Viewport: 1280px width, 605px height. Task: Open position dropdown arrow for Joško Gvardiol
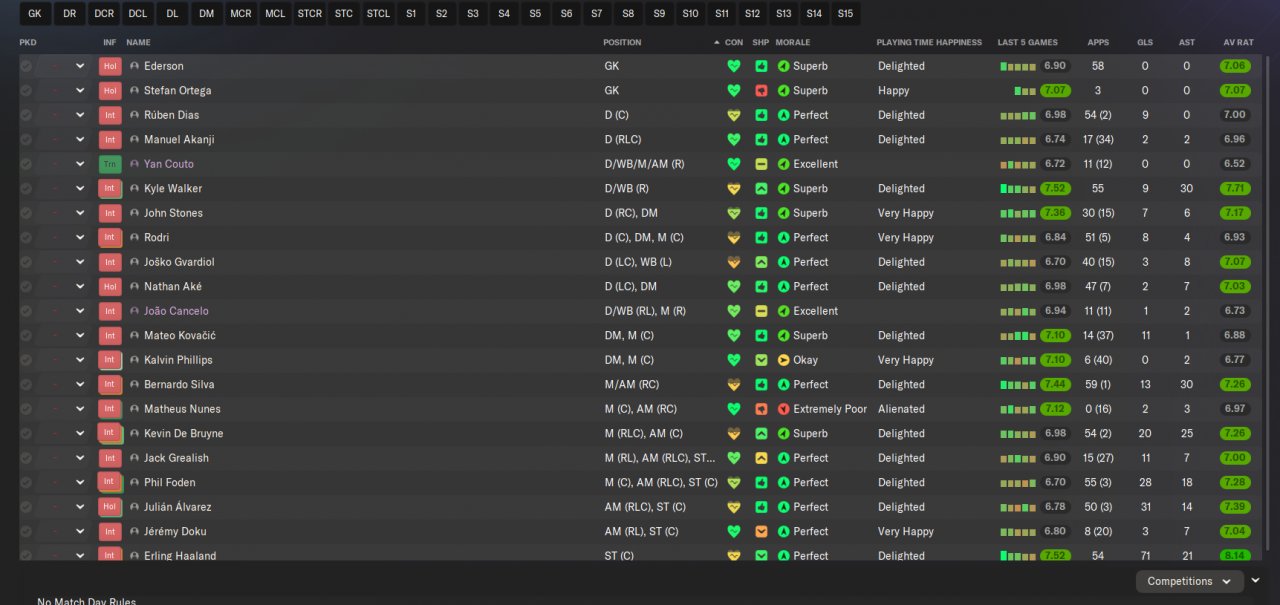pyautogui.click(x=80, y=262)
